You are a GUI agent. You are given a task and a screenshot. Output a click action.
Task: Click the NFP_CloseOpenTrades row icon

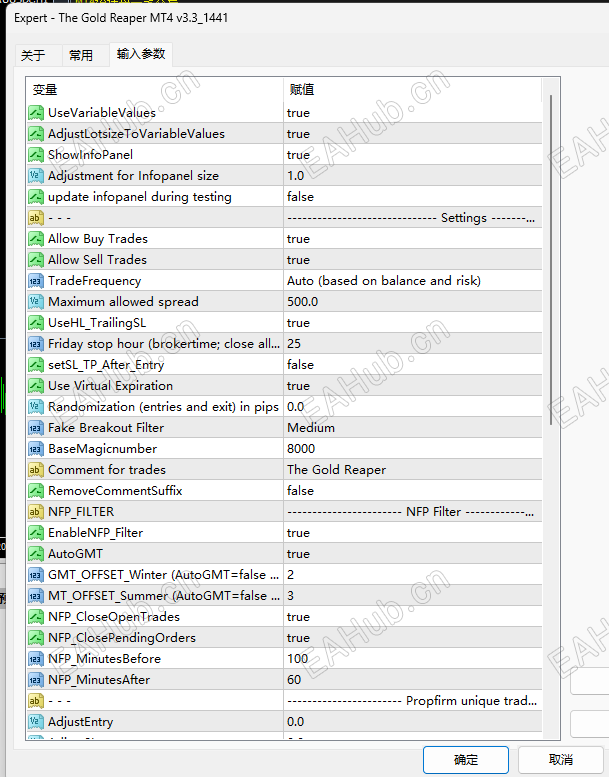(36, 616)
